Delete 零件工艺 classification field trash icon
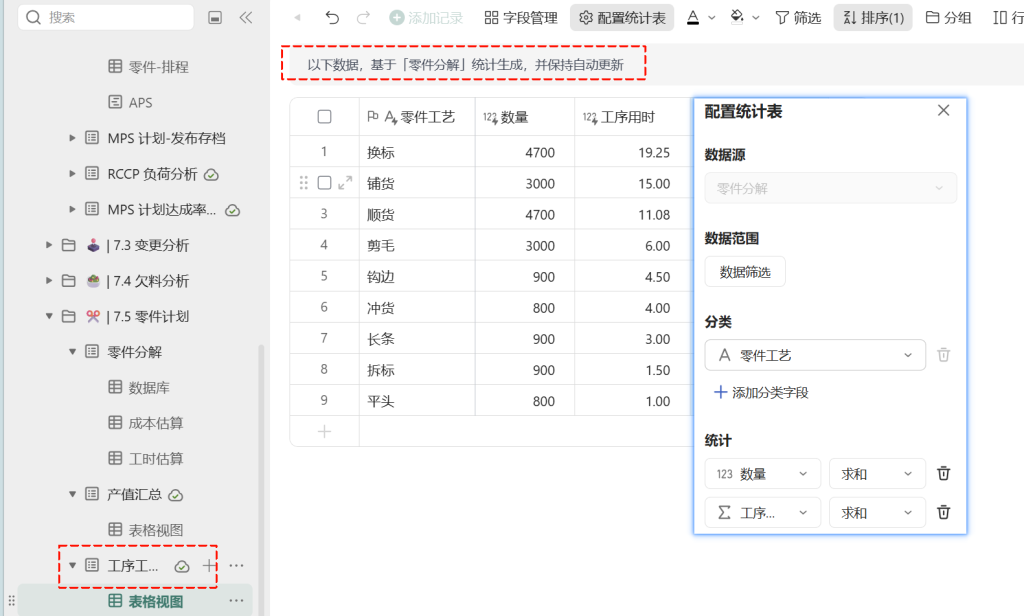1024x616 pixels. point(944,355)
